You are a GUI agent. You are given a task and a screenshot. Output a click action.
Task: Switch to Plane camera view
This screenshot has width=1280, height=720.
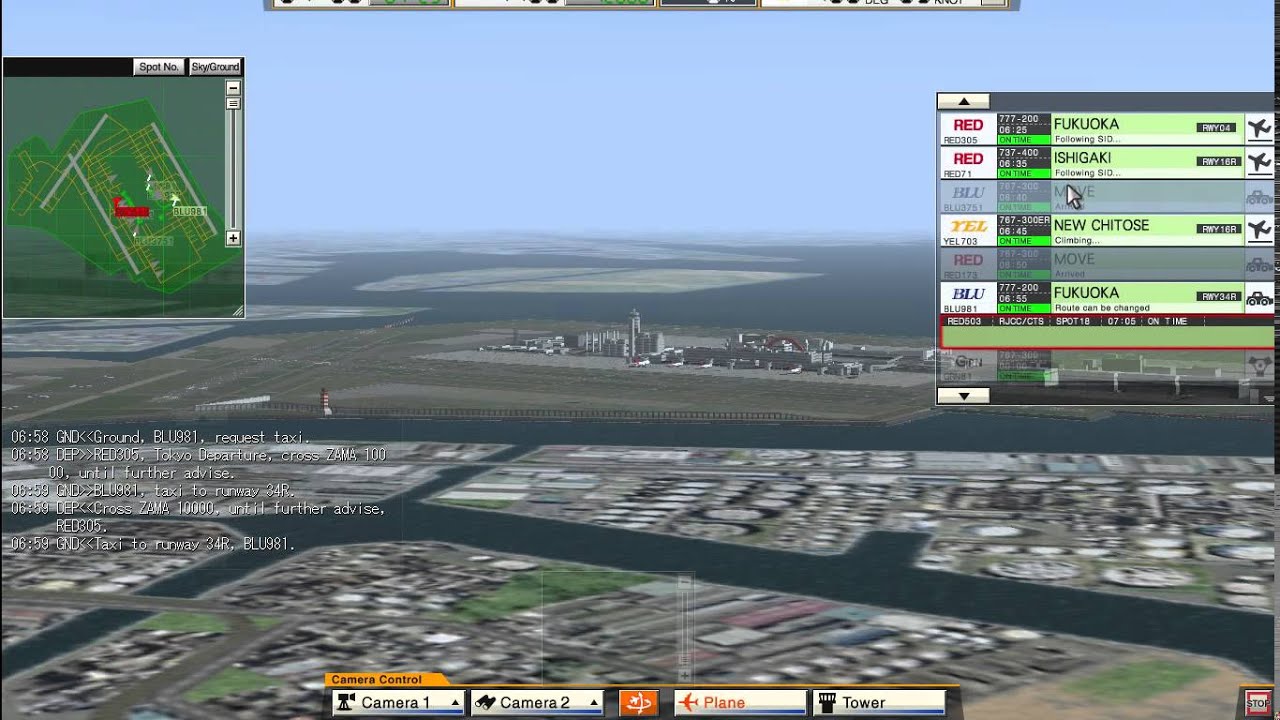click(x=740, y=703)
